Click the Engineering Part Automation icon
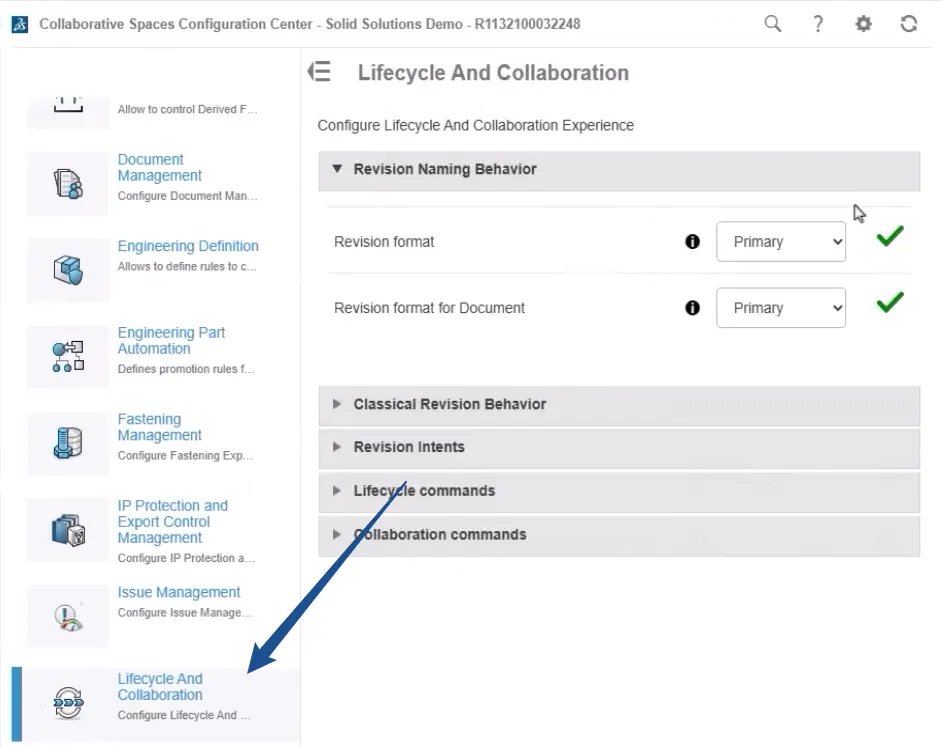Image resolution: width=943 pixels, height=747 pixels. click(x=68, y=356)
